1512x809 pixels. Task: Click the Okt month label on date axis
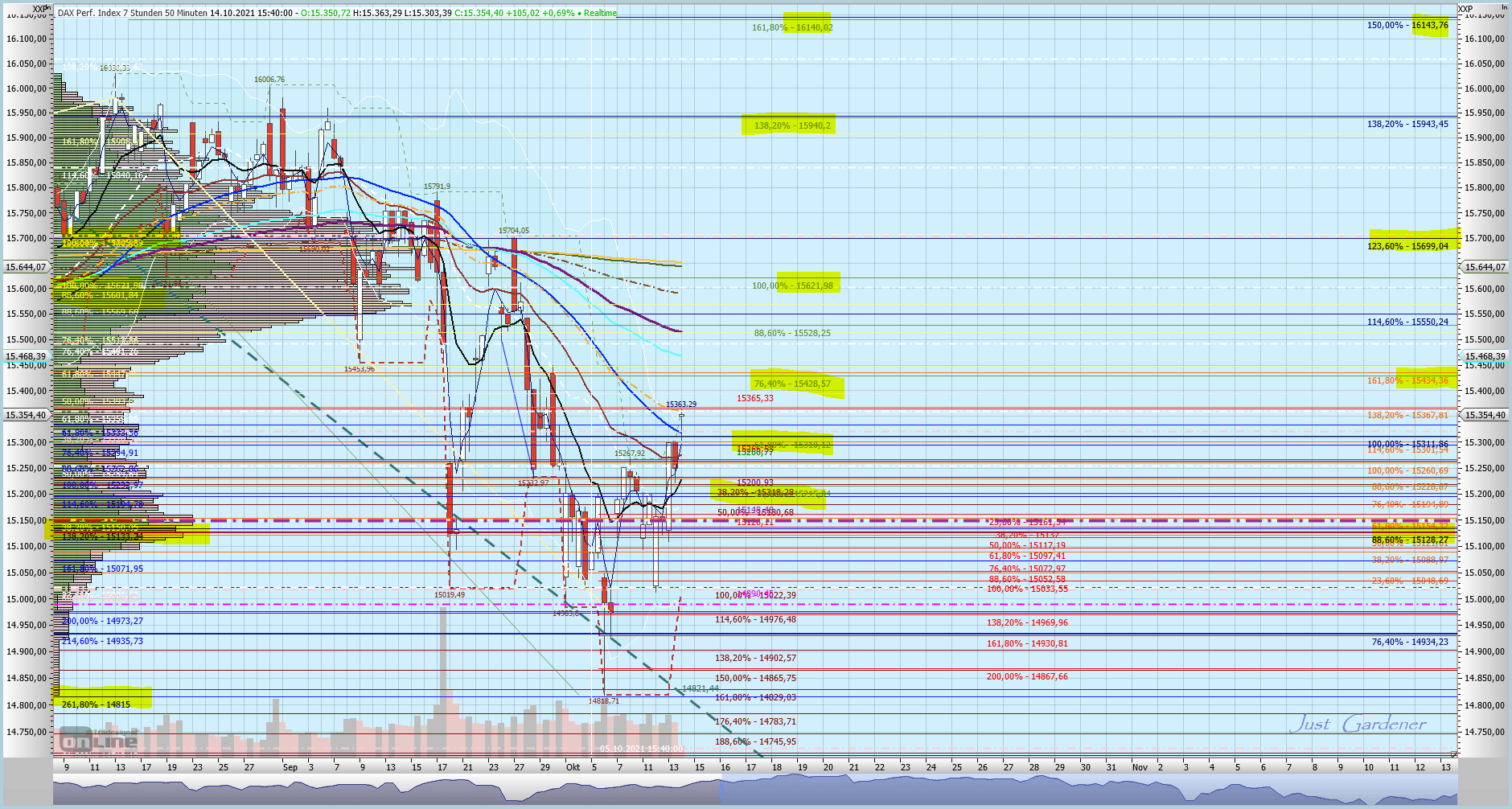point(573,767)
